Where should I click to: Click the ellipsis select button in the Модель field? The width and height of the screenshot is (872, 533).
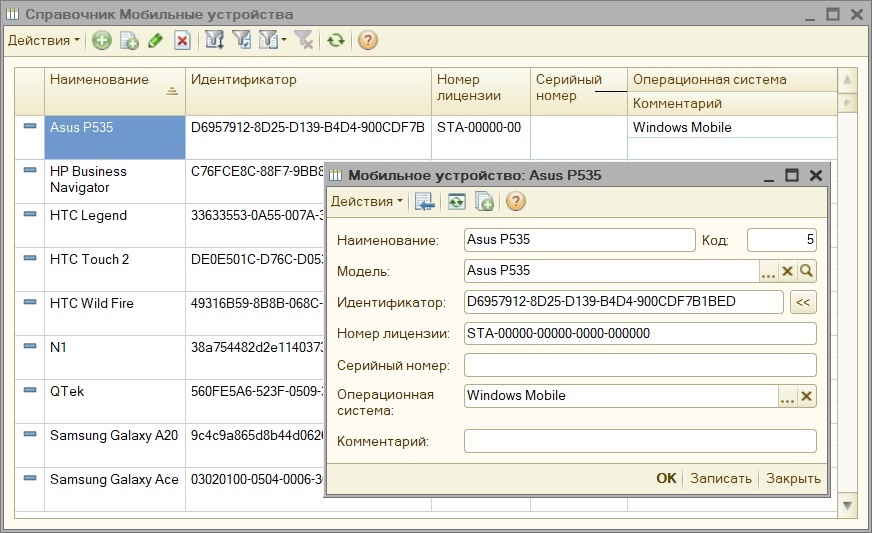(x=769, y=272)
